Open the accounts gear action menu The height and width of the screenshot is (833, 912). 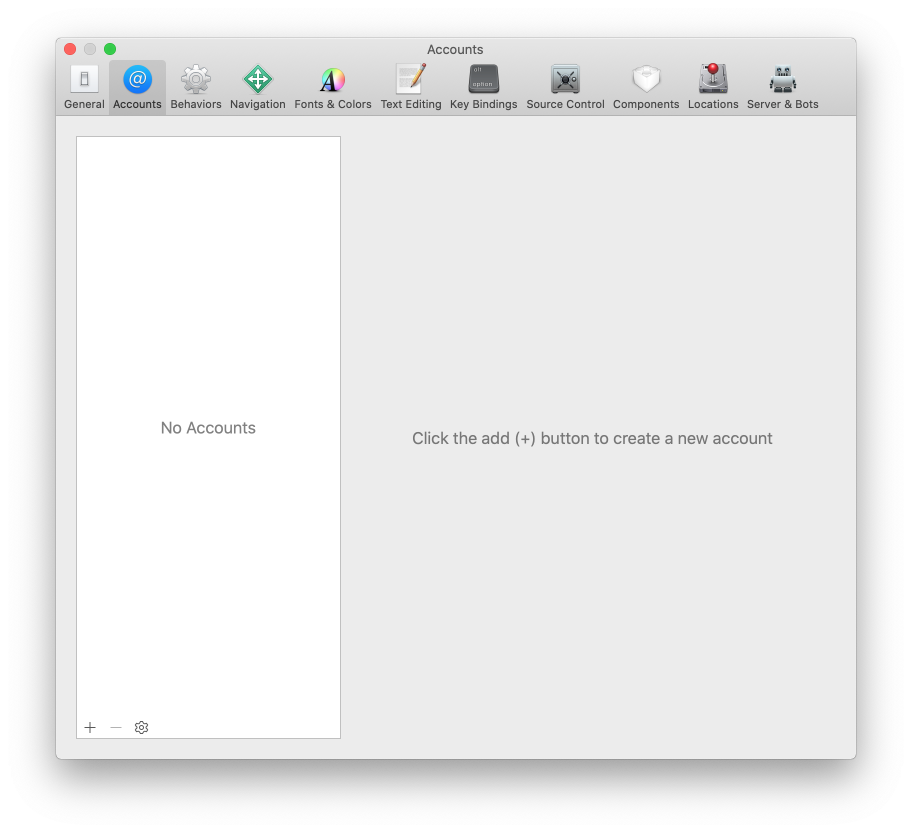(141, 727)
